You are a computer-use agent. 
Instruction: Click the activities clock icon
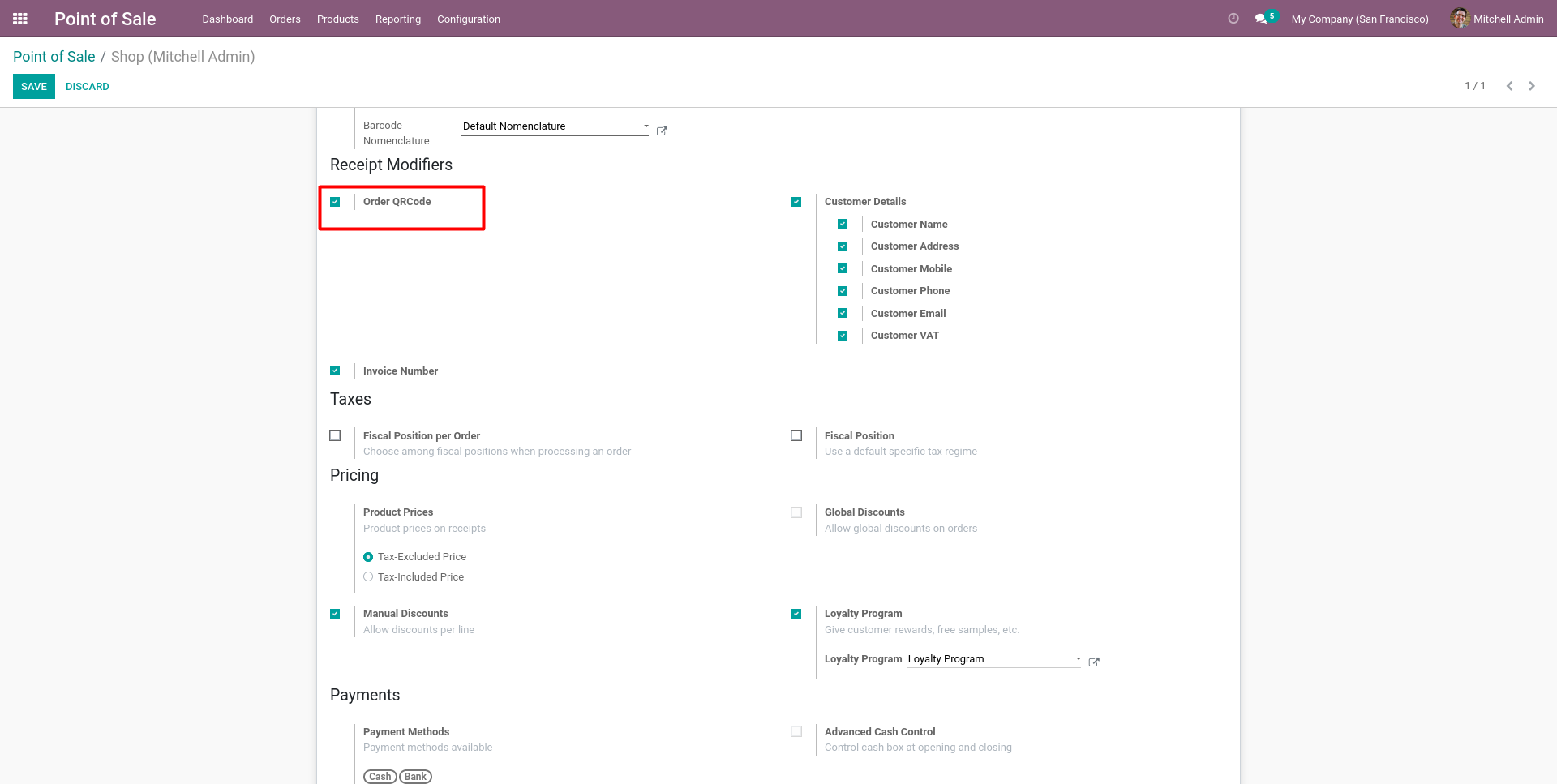pos(1233,19)
